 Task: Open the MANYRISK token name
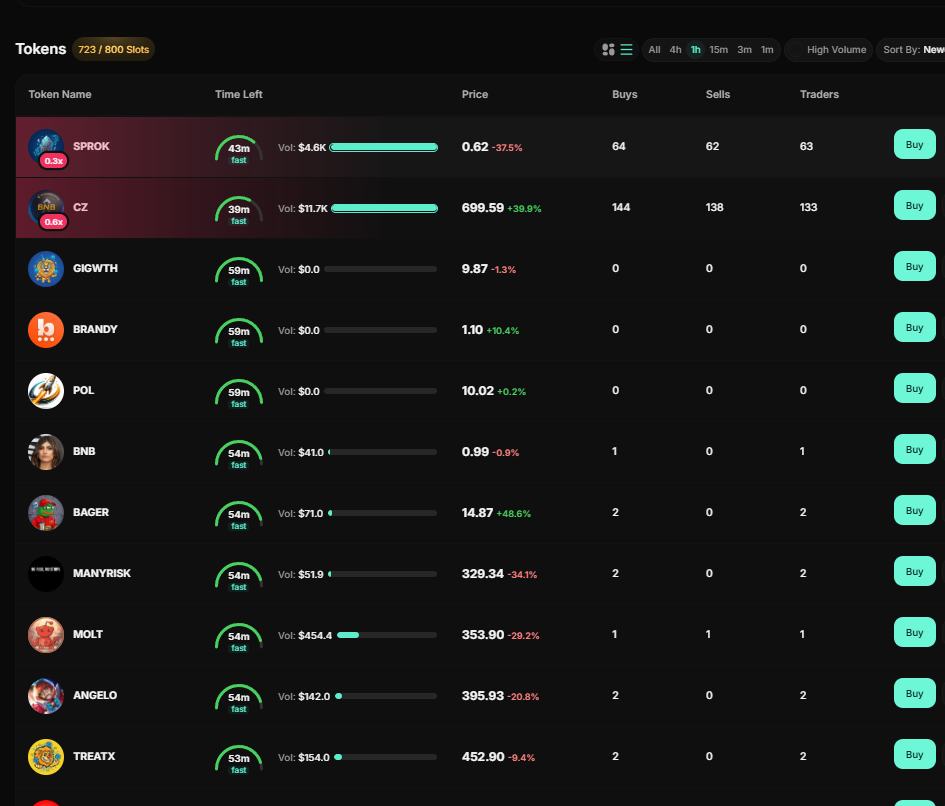102,573
